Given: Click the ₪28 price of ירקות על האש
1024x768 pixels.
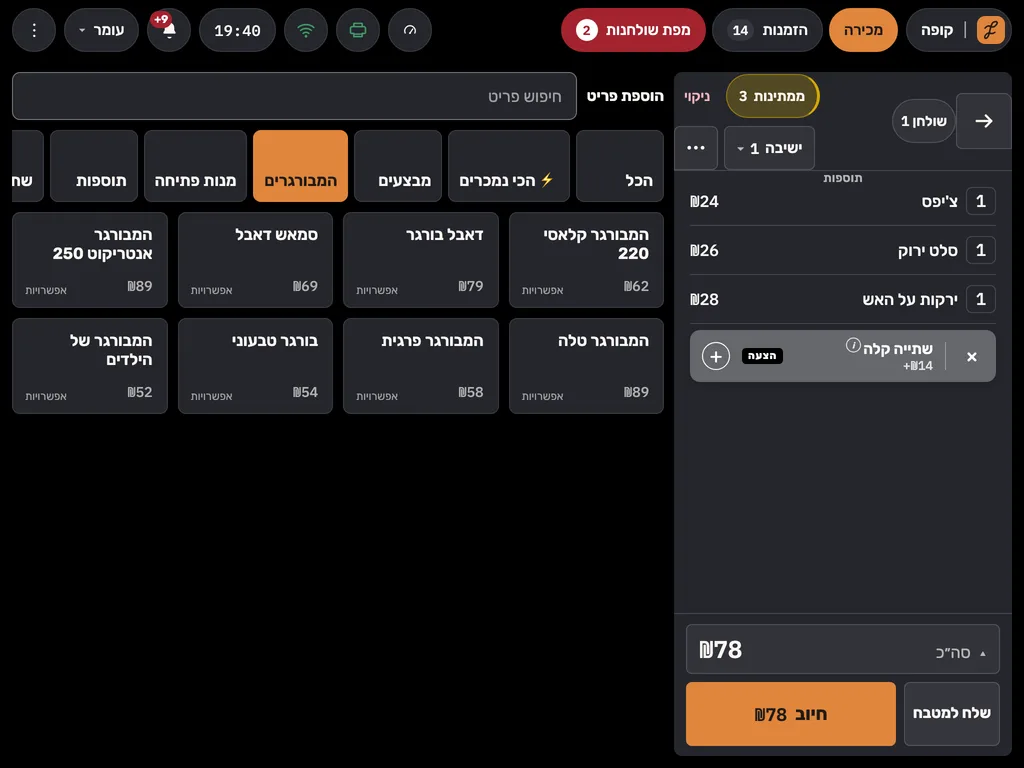Looking at the screenshot, I should click(705, 299).
